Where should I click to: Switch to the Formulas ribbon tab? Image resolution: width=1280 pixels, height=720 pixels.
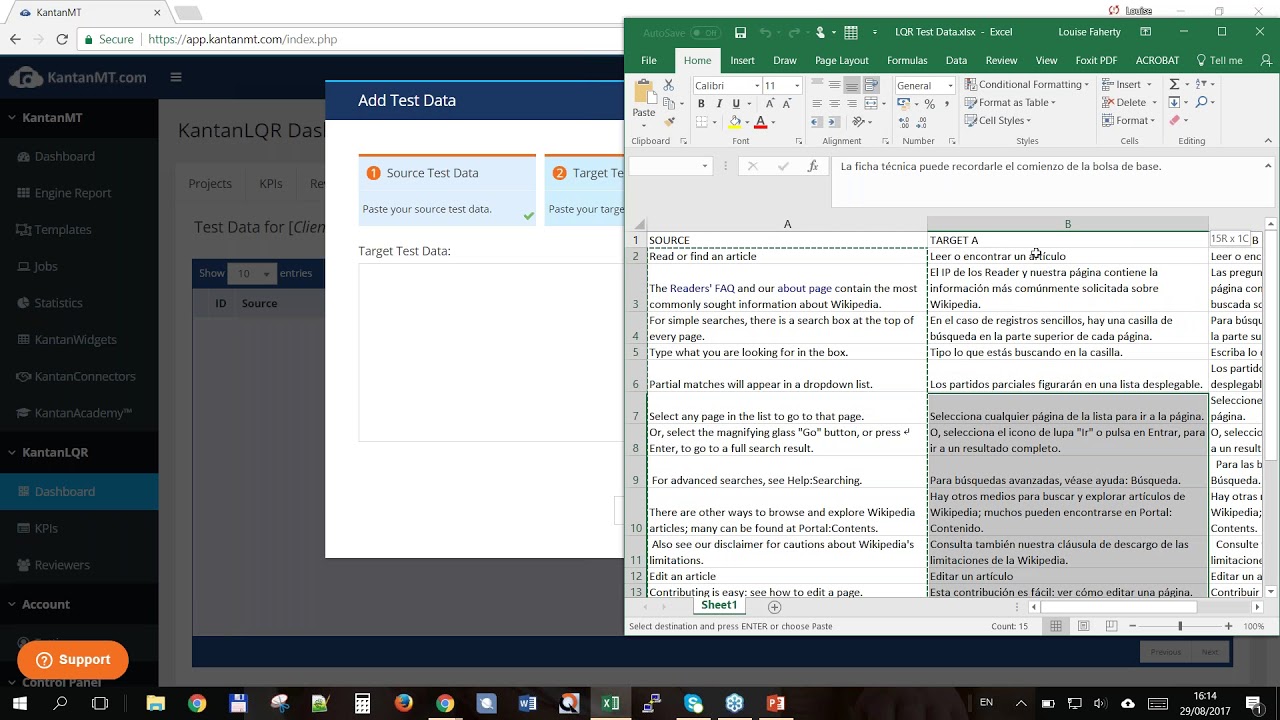pyautogui.click(x=907, y=61)
